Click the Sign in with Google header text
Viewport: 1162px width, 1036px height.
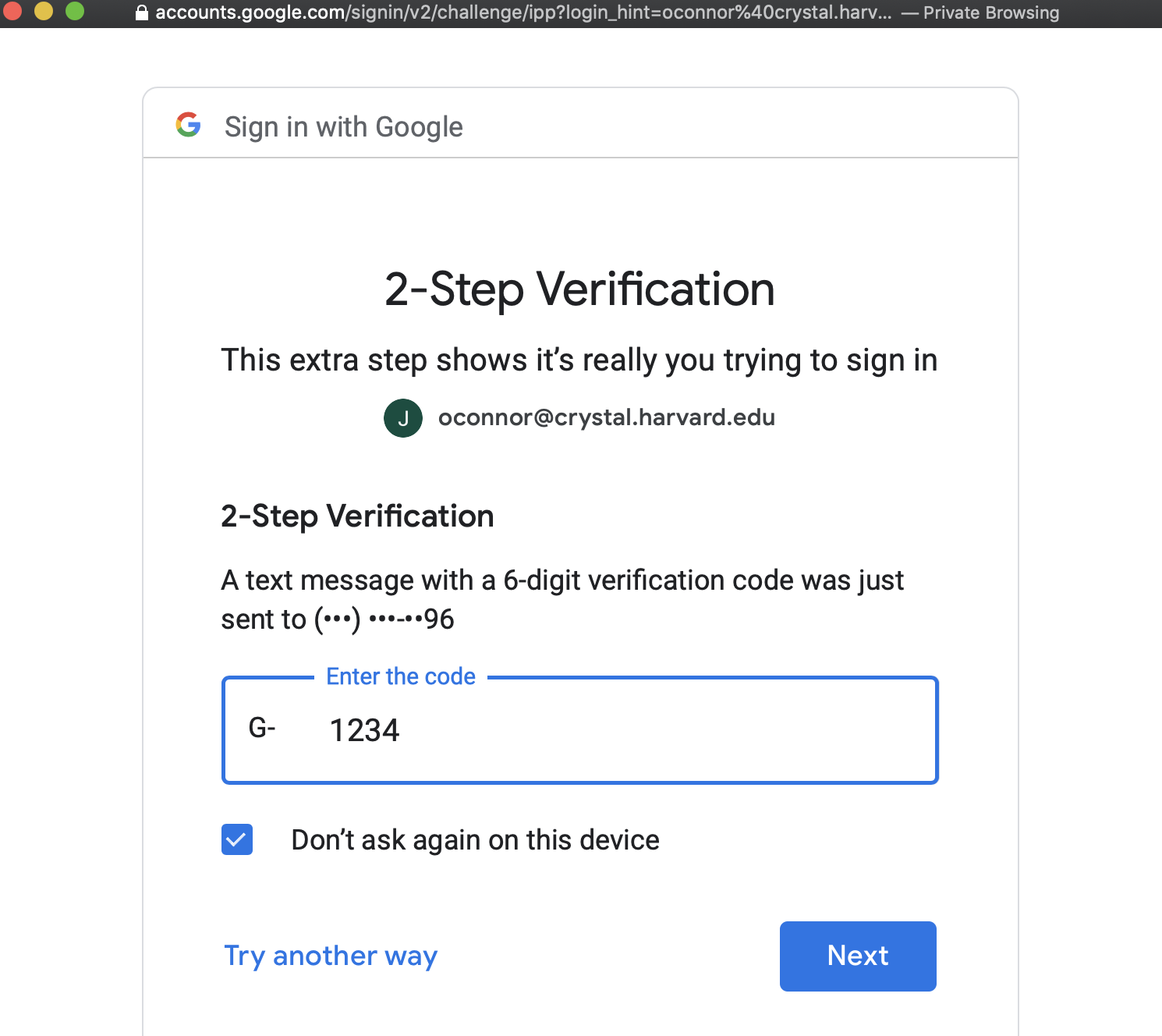pyautogui.click(x=343, y=127)
